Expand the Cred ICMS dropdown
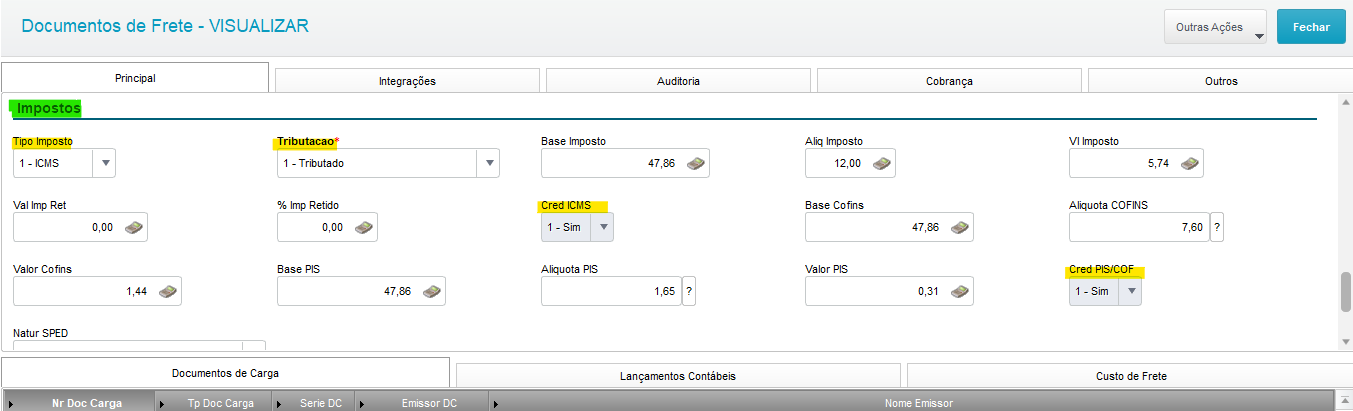The image size is (1353, 411). [602, 227]
